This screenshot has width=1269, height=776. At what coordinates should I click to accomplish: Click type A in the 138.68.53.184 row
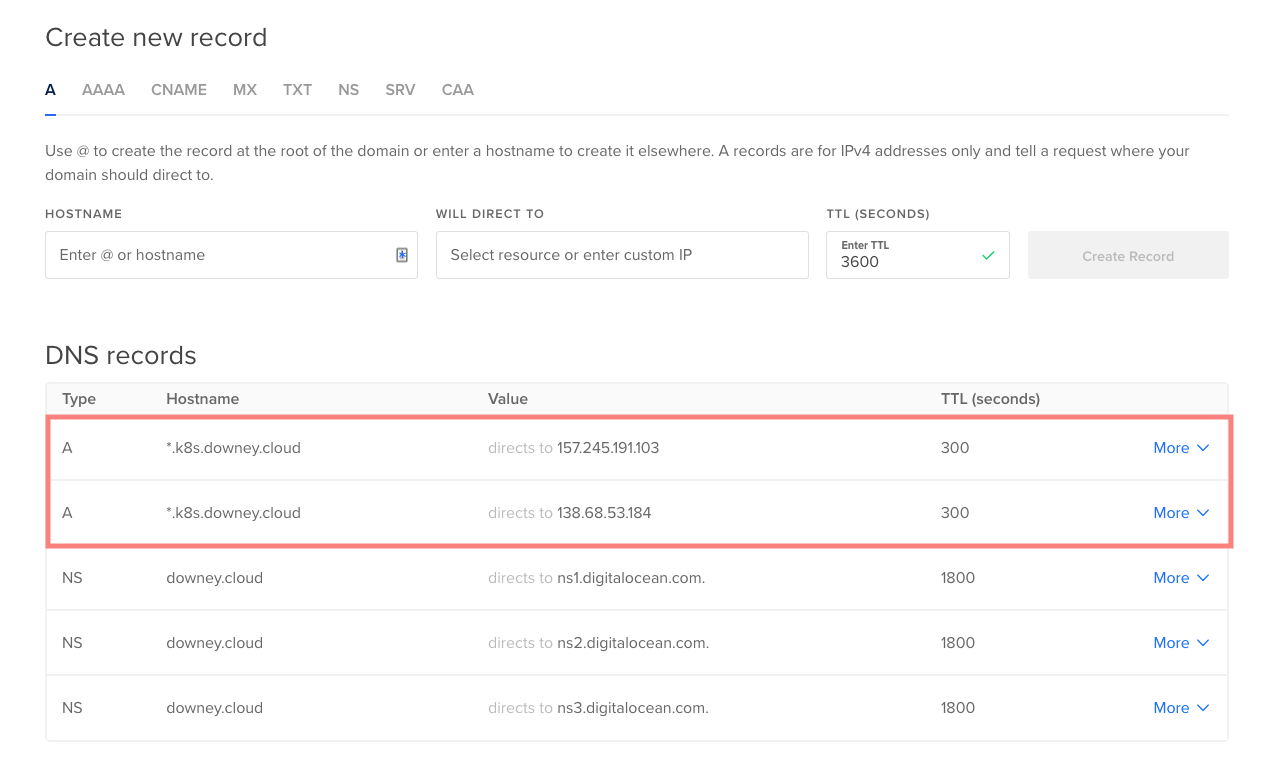coord(67,513)
